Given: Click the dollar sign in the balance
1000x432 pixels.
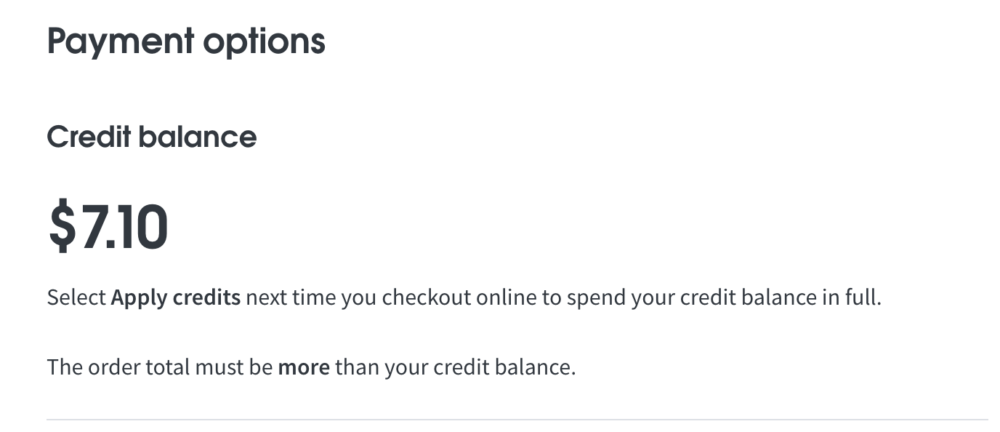Looking at the screenshot, I should click(x=62, y=228).
